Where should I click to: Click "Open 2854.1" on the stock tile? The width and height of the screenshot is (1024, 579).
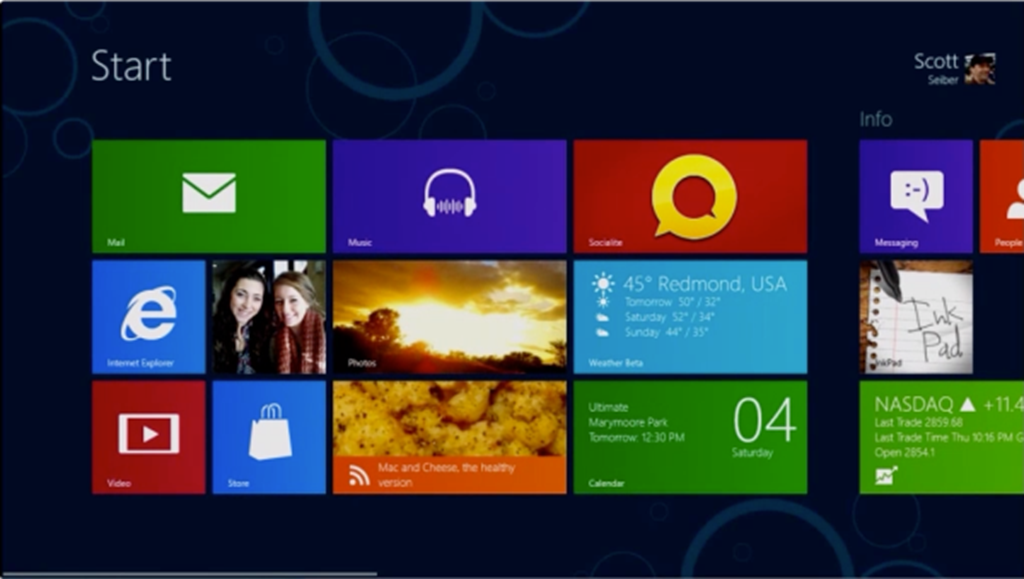[x=904, y=452]
